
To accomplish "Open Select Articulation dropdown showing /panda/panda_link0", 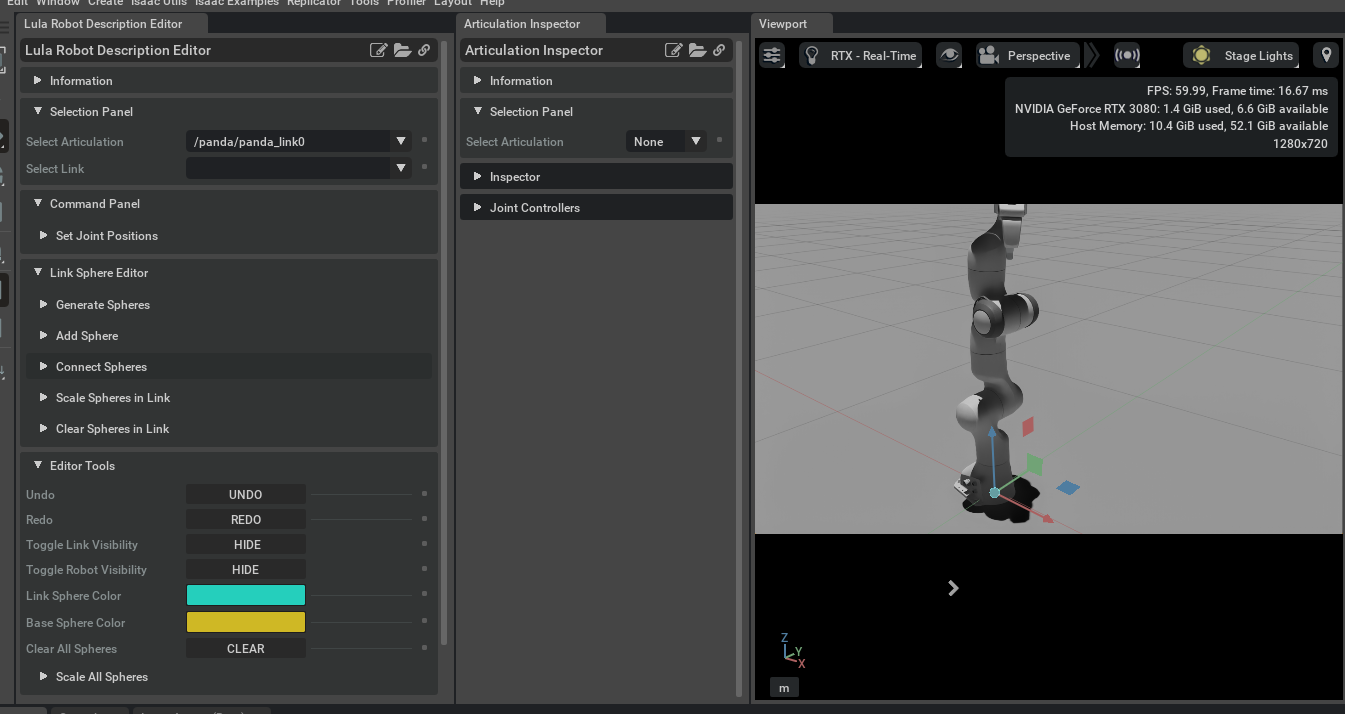I will click(x=299, y=142).
